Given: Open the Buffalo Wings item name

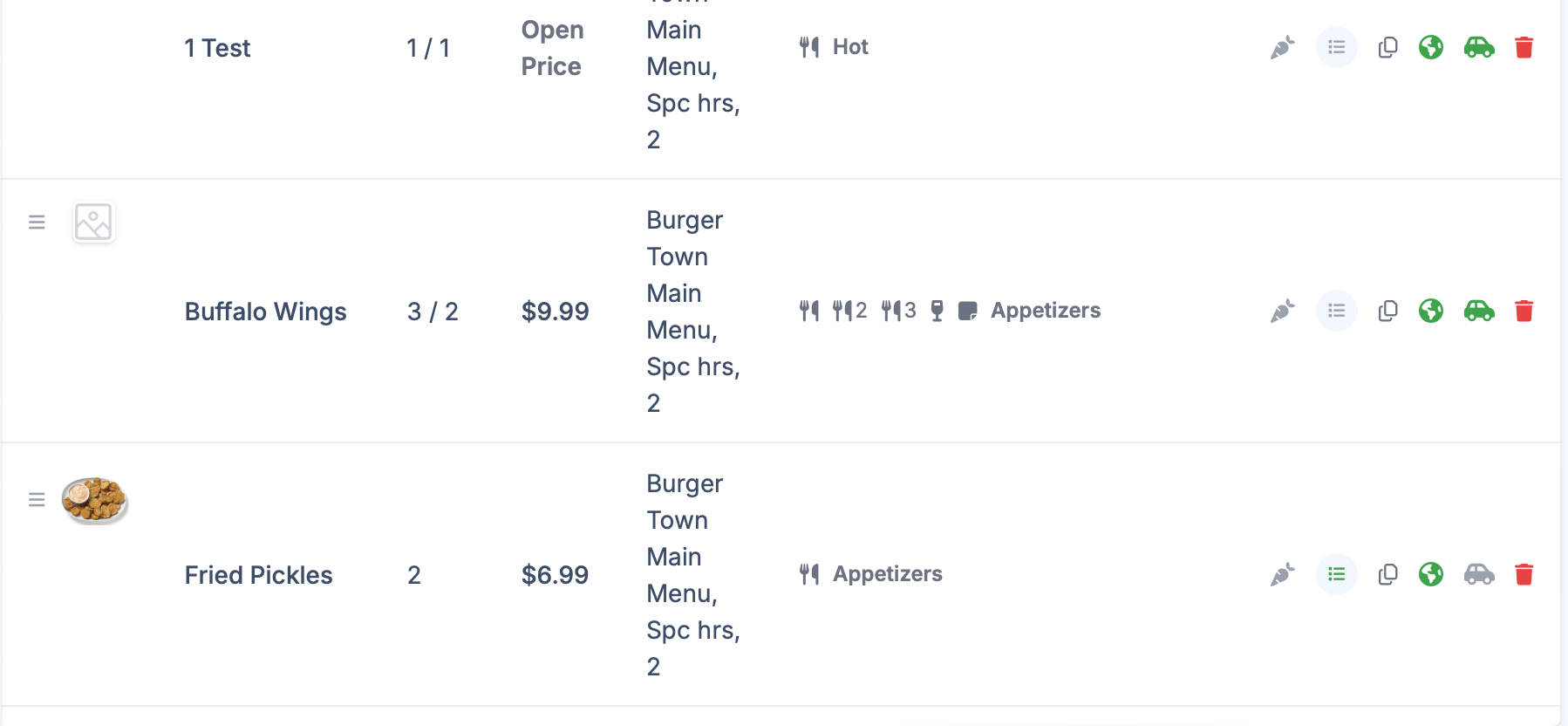Looking at the screenshot, I should (265, 312).
